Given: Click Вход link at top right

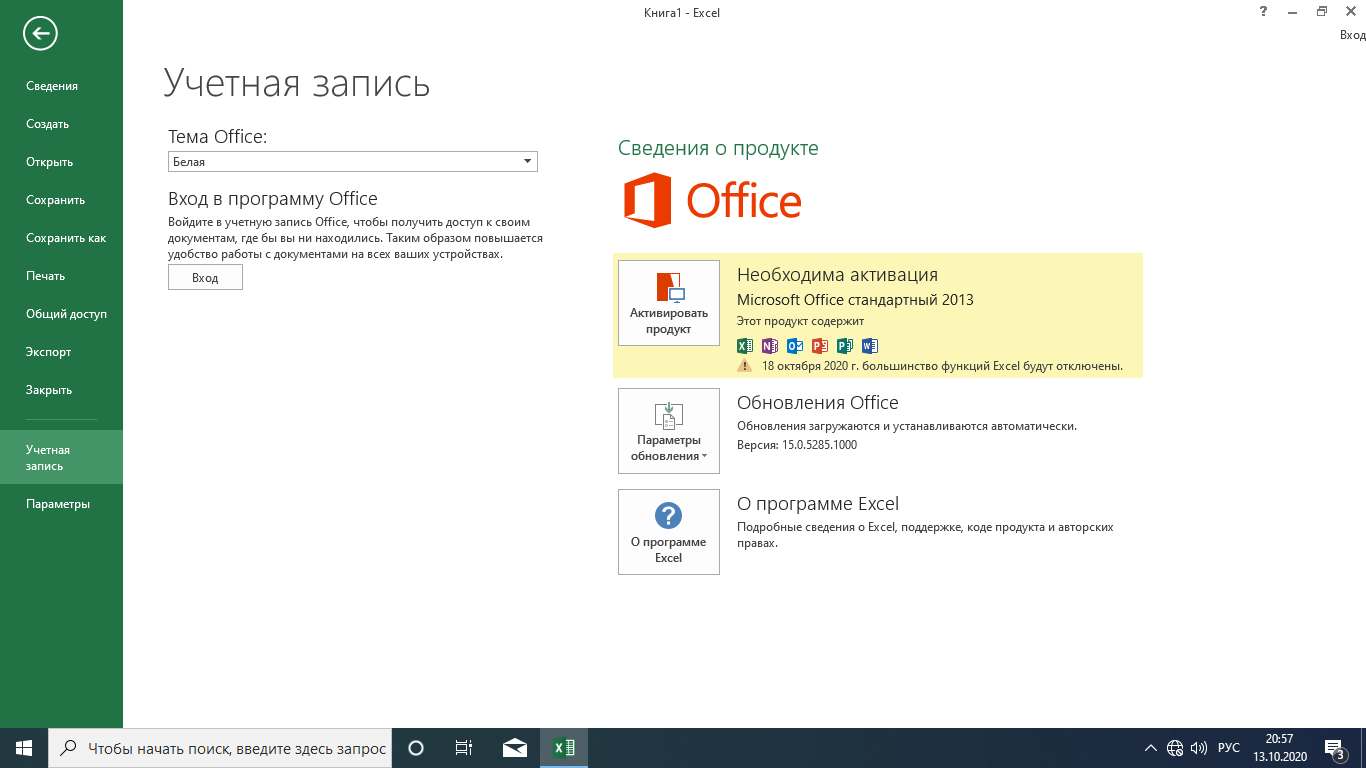Looking at the screenshot, I should point(1352,35).
